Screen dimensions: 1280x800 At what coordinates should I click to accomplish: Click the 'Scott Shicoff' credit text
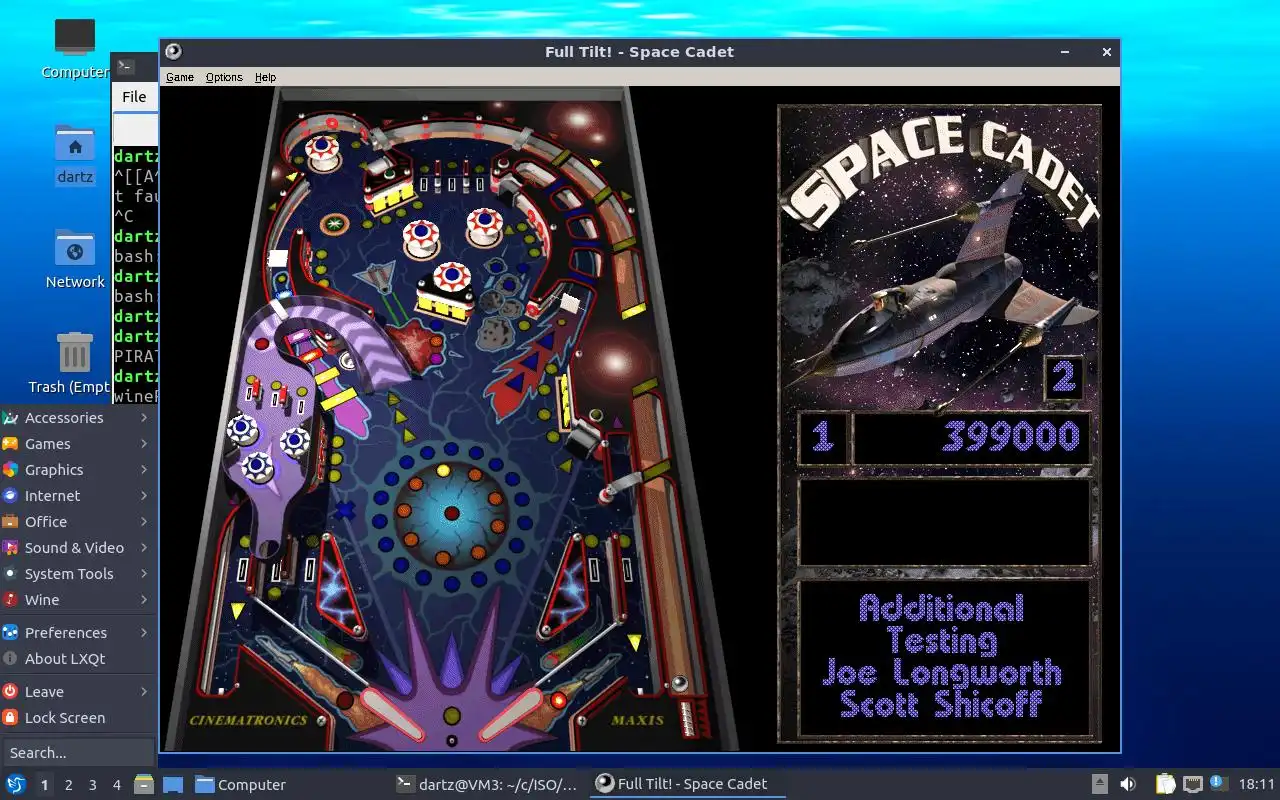coord(941,704)
